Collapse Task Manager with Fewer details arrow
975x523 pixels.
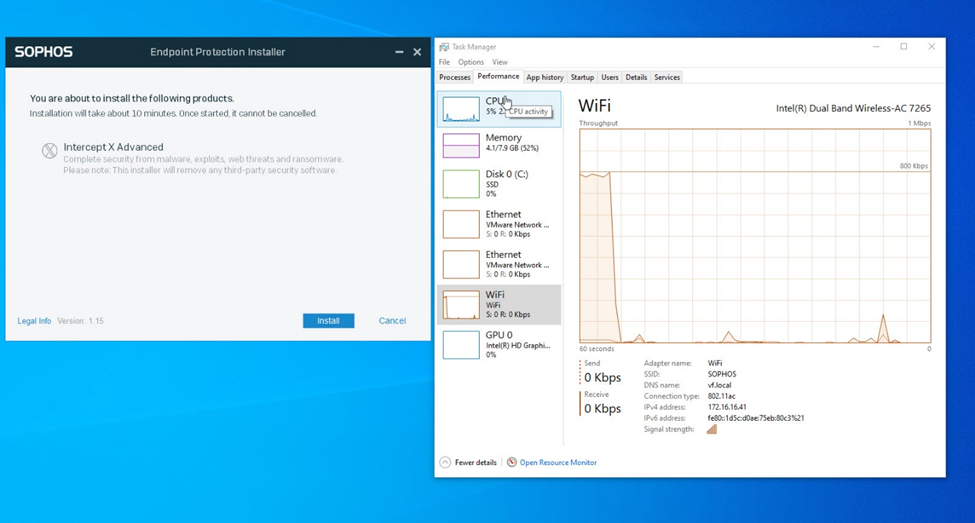tap(445, 462)
